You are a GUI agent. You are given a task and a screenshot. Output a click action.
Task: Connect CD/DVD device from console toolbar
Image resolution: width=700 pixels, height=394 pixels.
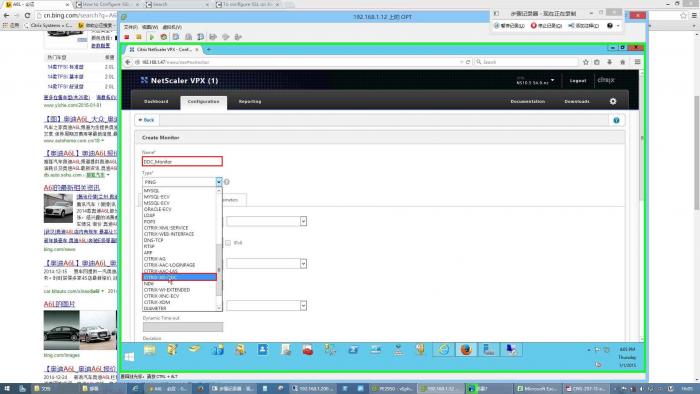pyautogui.click(x=225, y=37)
